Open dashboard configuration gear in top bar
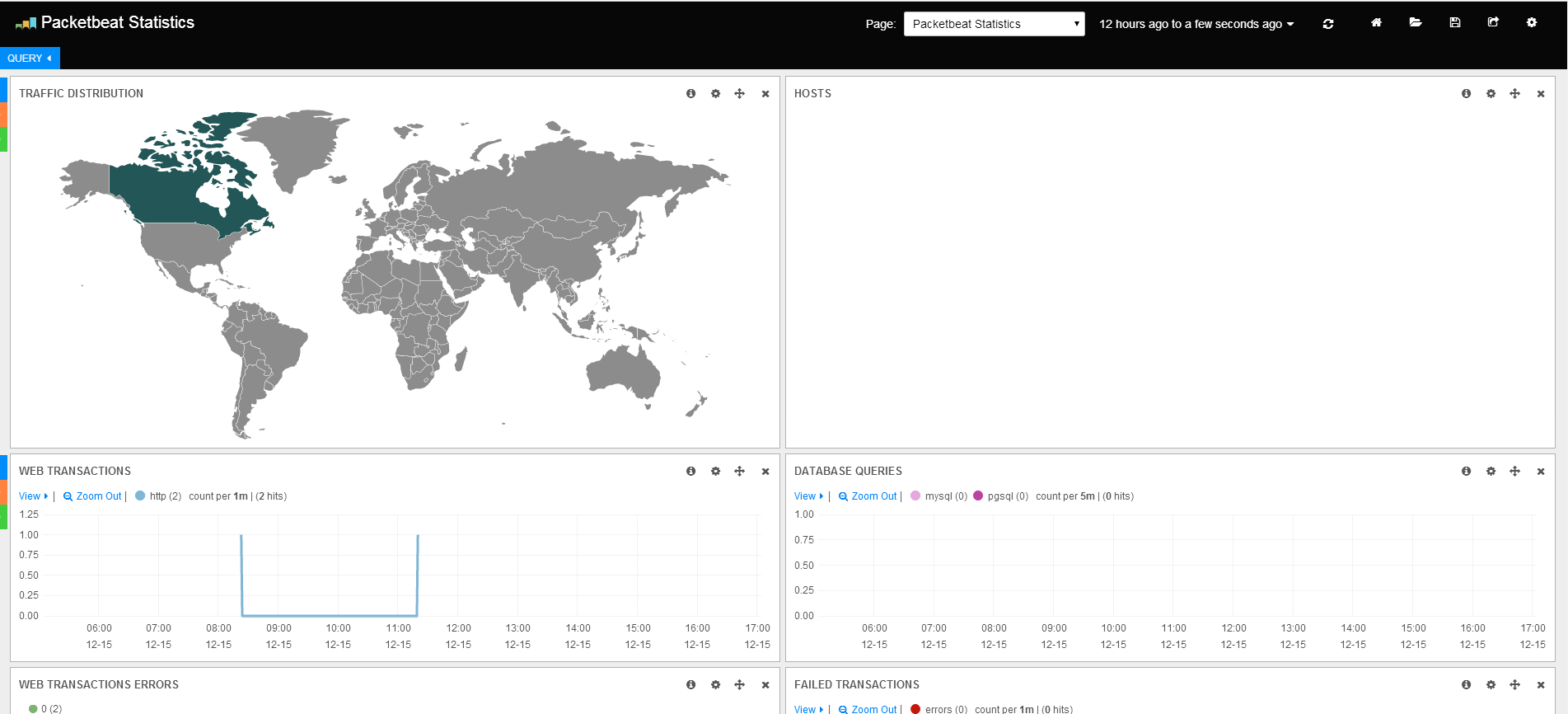Screen dimensions: 1568x714 (x=1532, y=23)
